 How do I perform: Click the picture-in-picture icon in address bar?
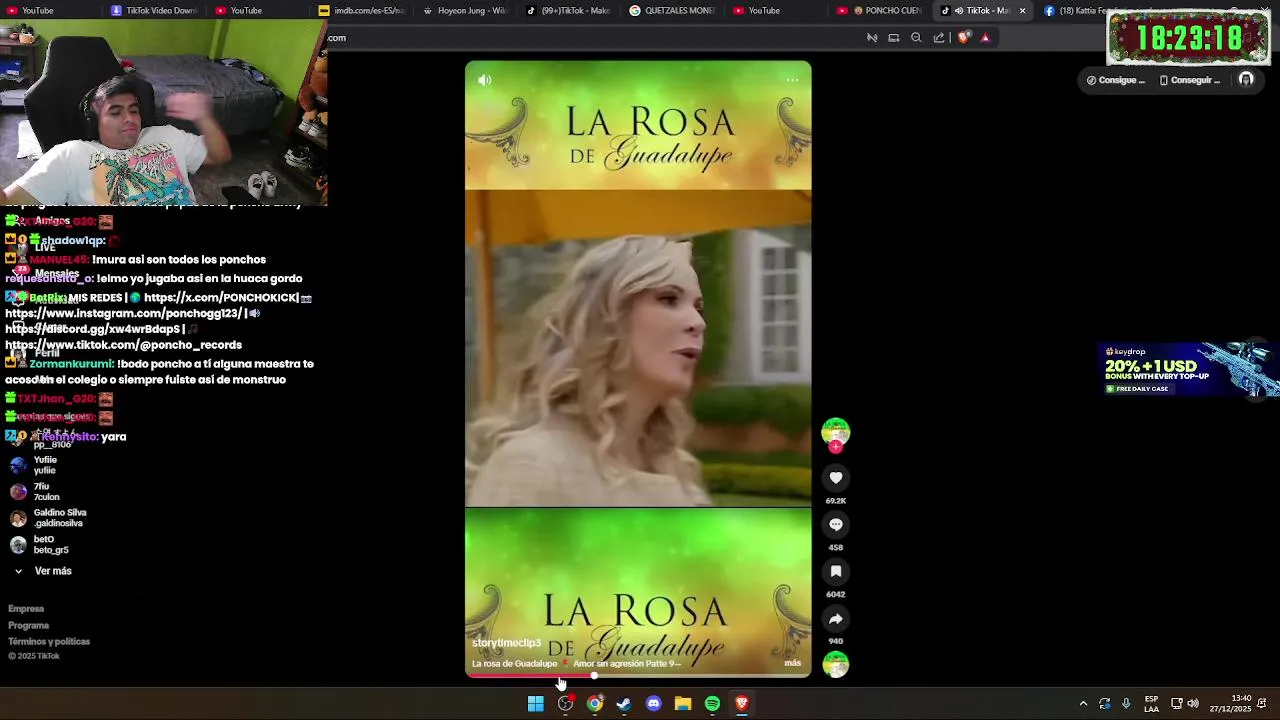pos(894,38)
